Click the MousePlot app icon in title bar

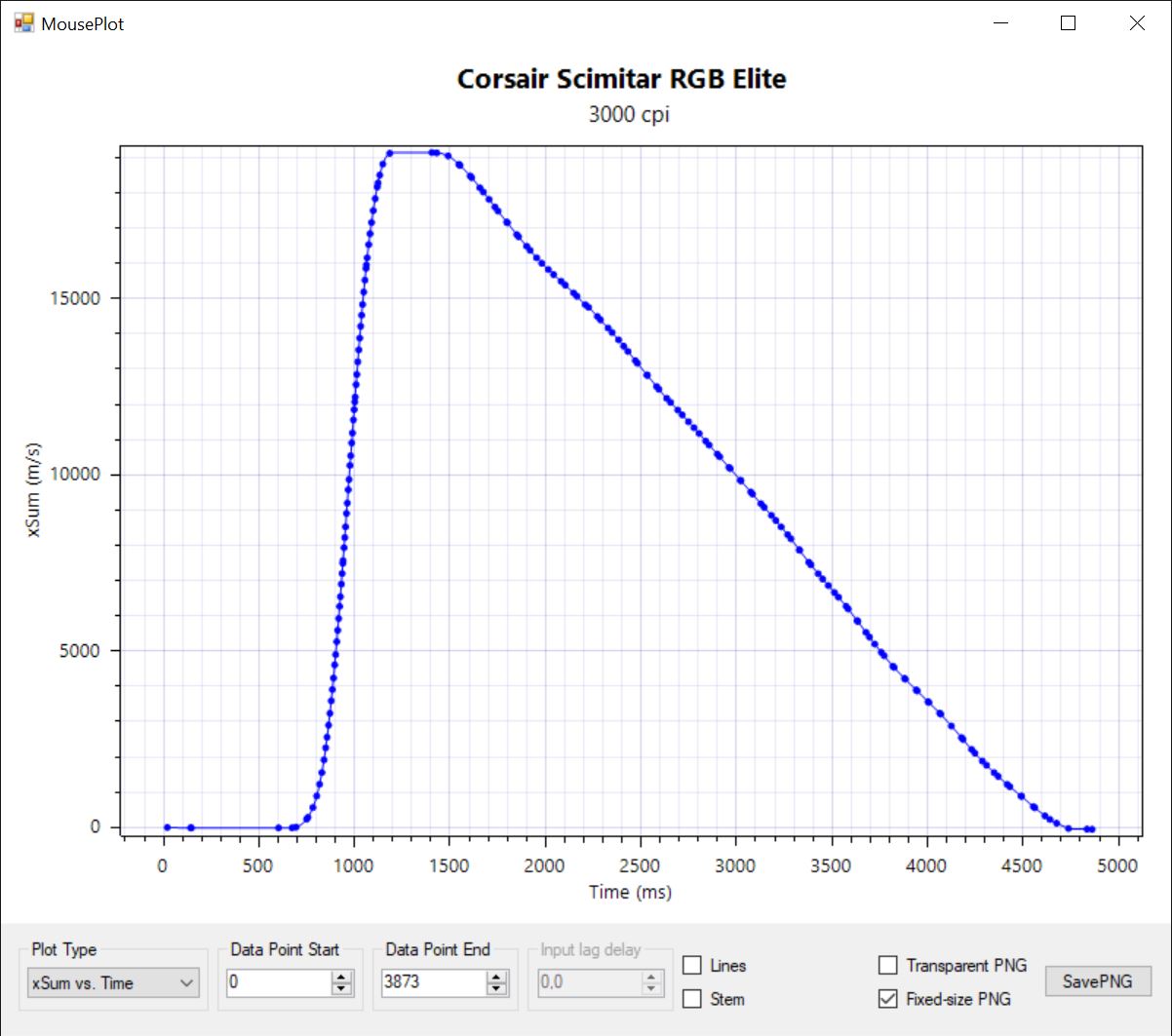[24, 23]
